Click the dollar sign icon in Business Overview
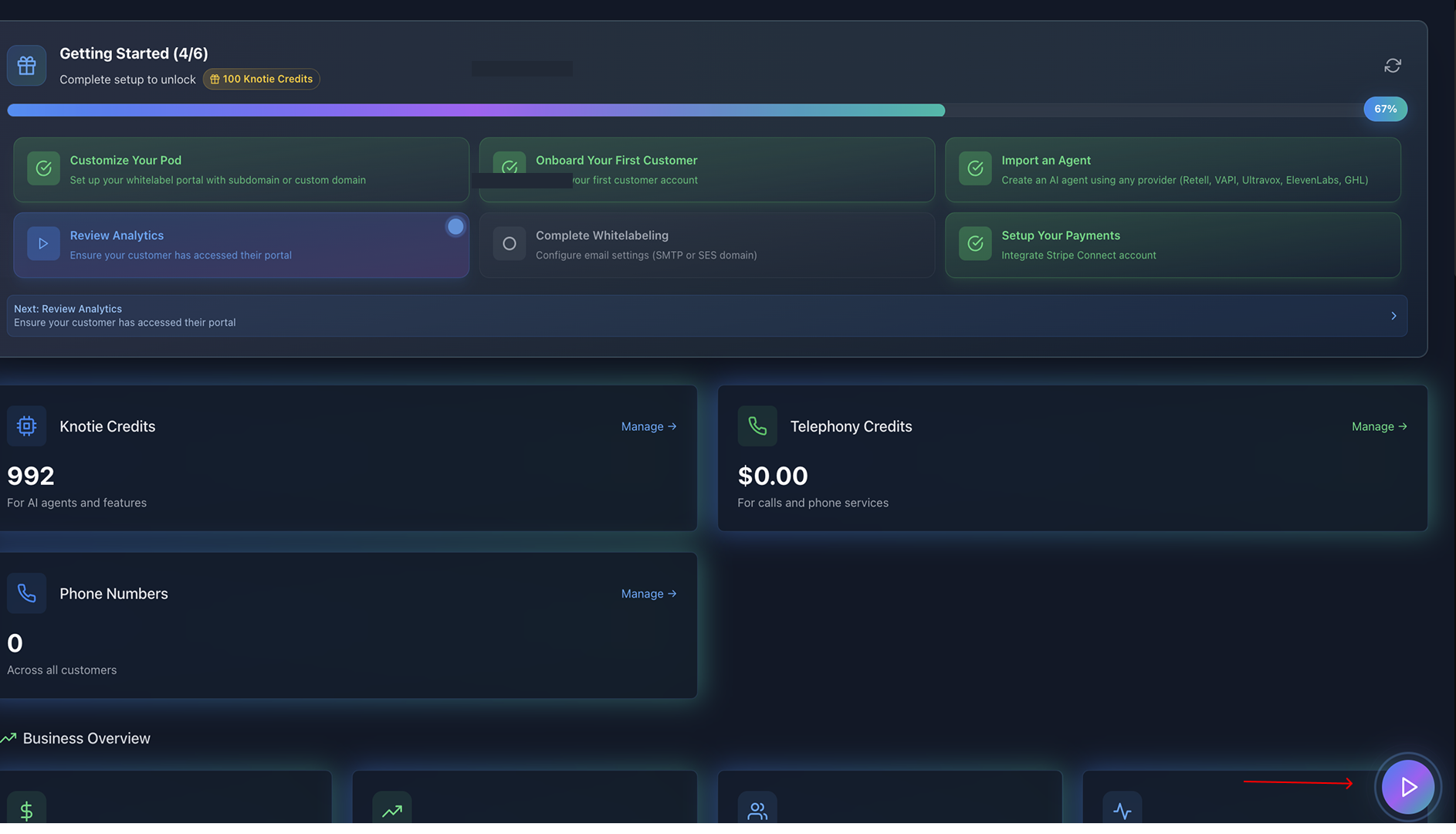The height and width of the screenshot is (834, 1456). [x=26, y=810]
